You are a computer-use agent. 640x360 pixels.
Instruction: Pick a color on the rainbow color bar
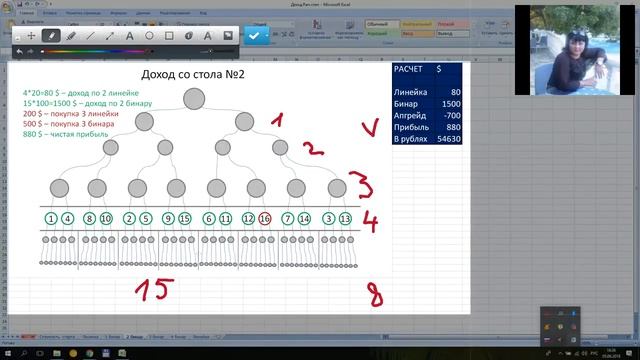pyautogui.click(x=96, y=51)
